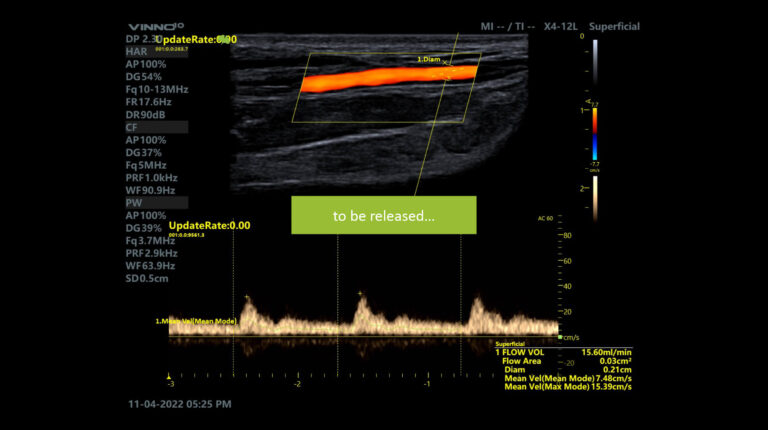The width and height of the screenshot is (768, 430).
Task: Click 'DG37%' under CF settings
Action: (144, 153)
